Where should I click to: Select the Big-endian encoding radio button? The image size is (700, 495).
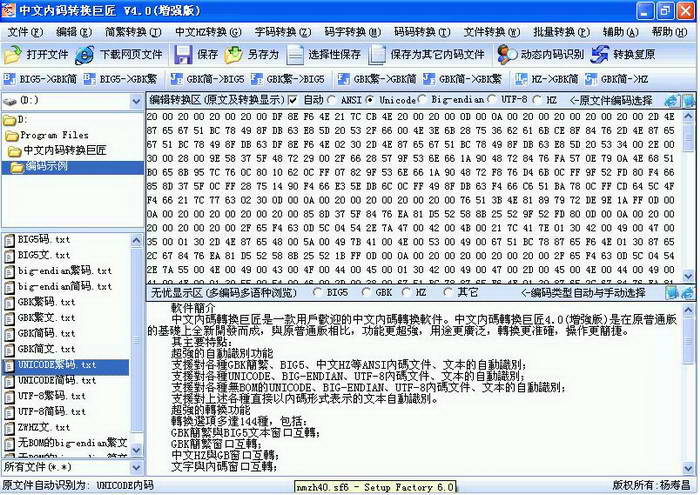[x=422, y=100]
